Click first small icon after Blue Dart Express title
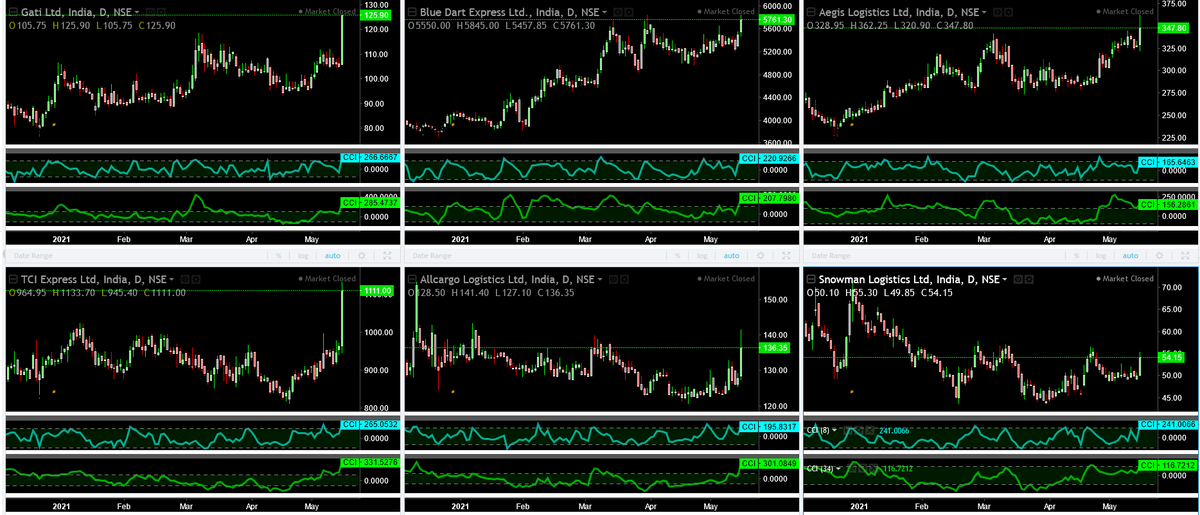 coord(617,12)
